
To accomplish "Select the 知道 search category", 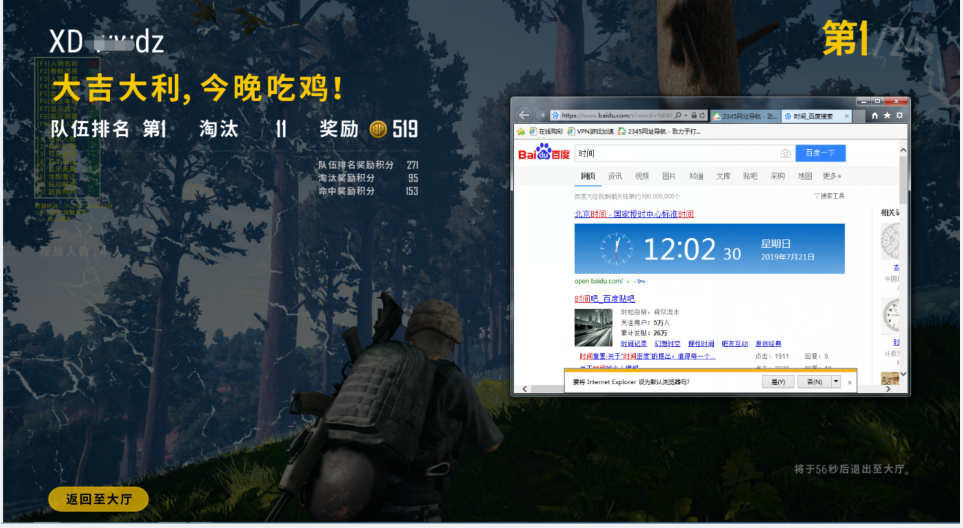I will (696, 176).
